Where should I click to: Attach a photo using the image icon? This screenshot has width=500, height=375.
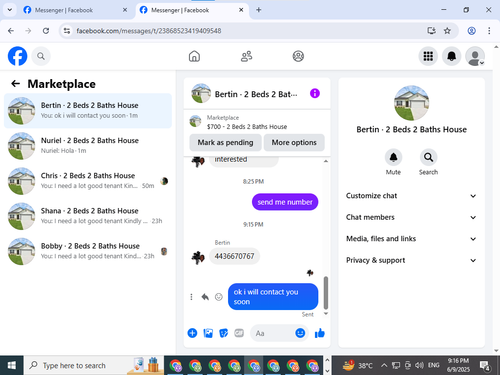(208, 333)
